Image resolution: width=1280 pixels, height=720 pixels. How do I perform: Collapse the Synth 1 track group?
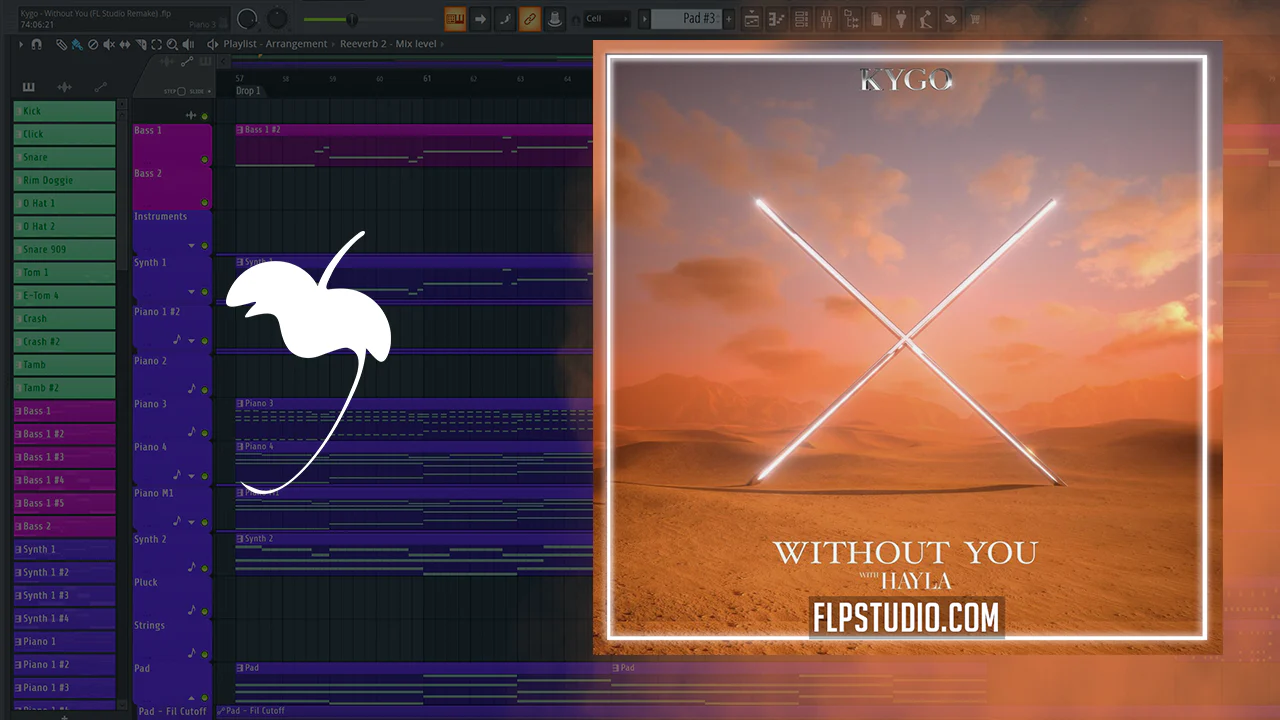192,292
